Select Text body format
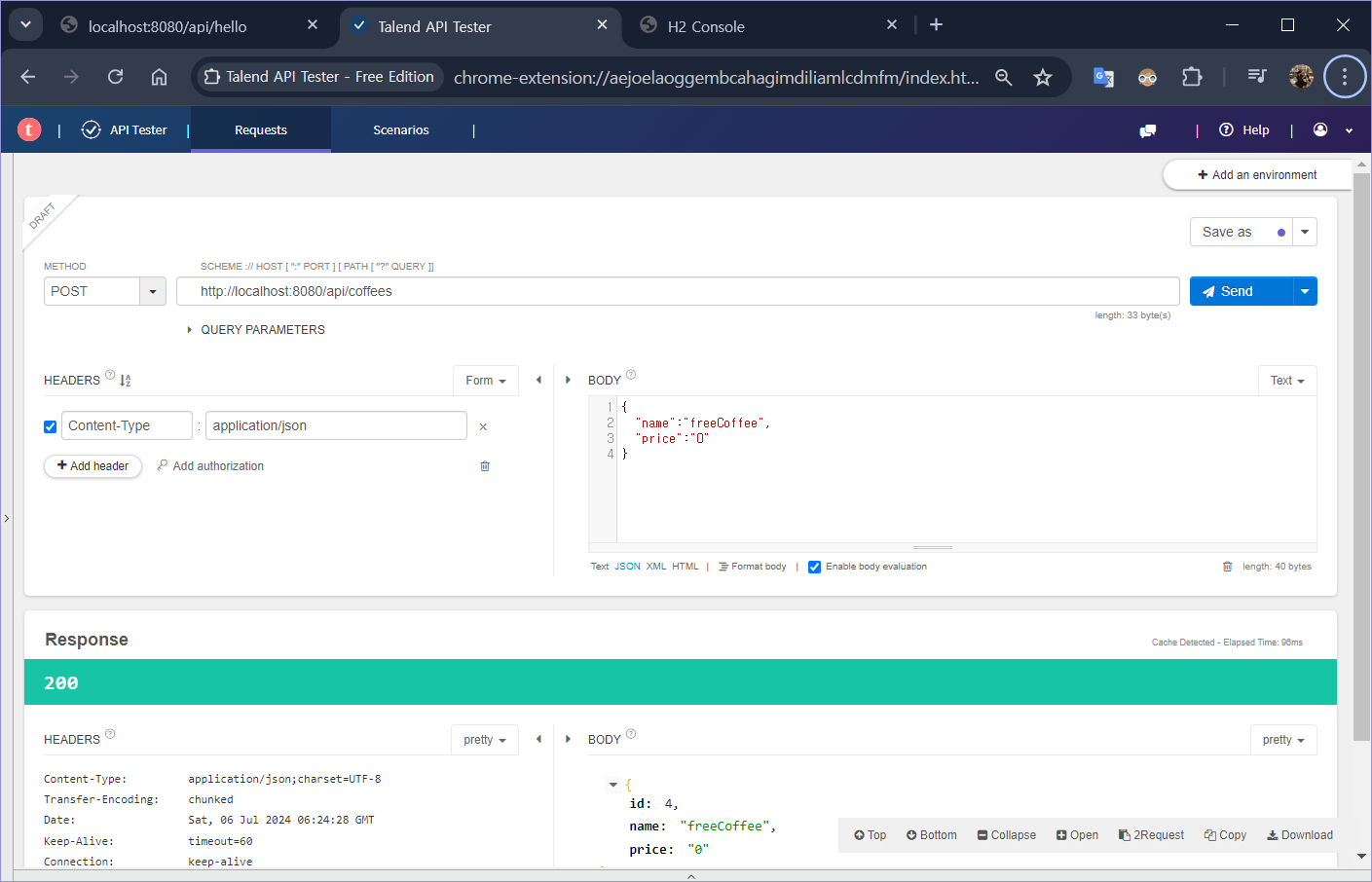1372x882 pixels. [x=600, y=567]
